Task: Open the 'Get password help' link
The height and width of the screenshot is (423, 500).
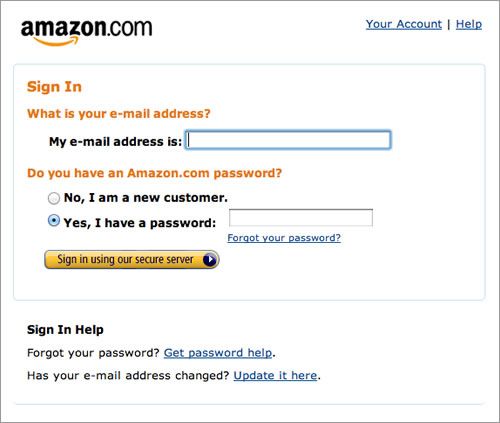Action: tap(218, 353)
